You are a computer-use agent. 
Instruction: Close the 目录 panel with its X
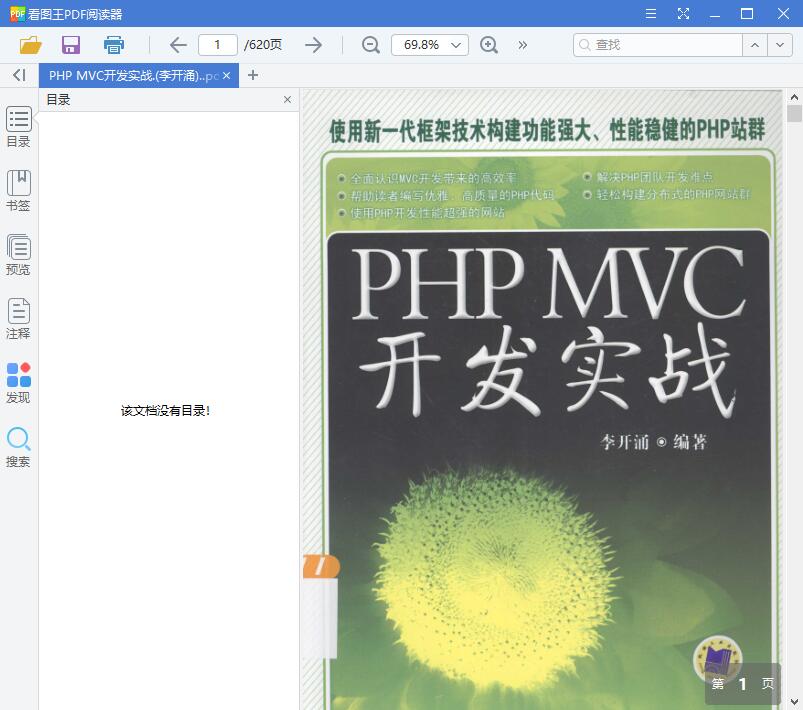[x=287, y=99]
